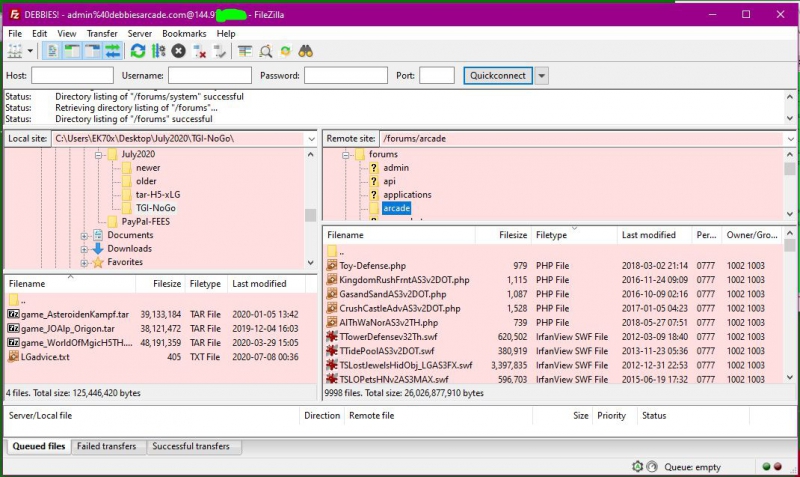Screen dimensions: 800x477
Task: Click the game_JOAlp_Origon.tar file icon
Action: pos(13,329)
